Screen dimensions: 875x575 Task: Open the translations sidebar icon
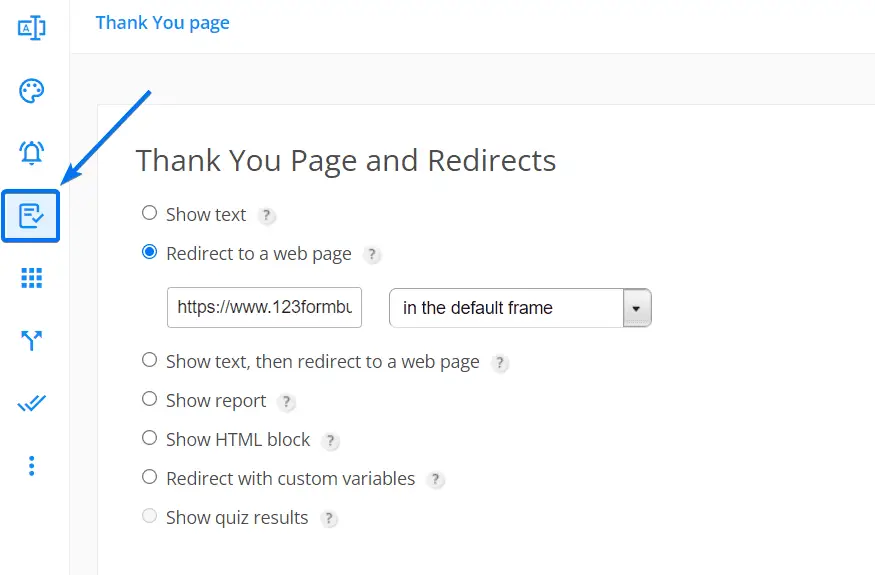pos(31,28)
